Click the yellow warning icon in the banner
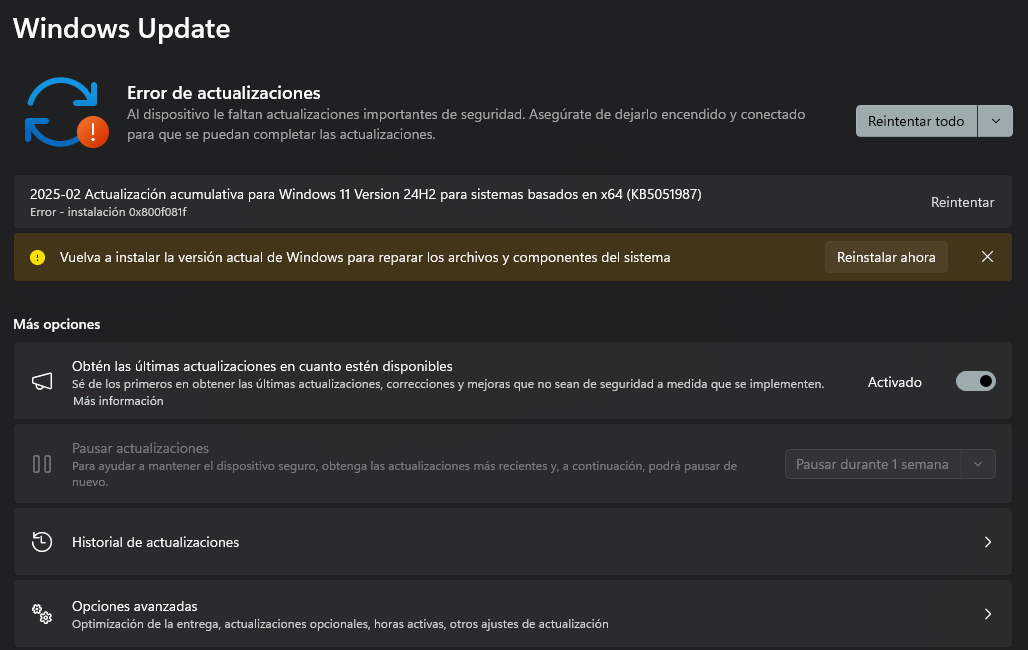 (x=38, y=257)
